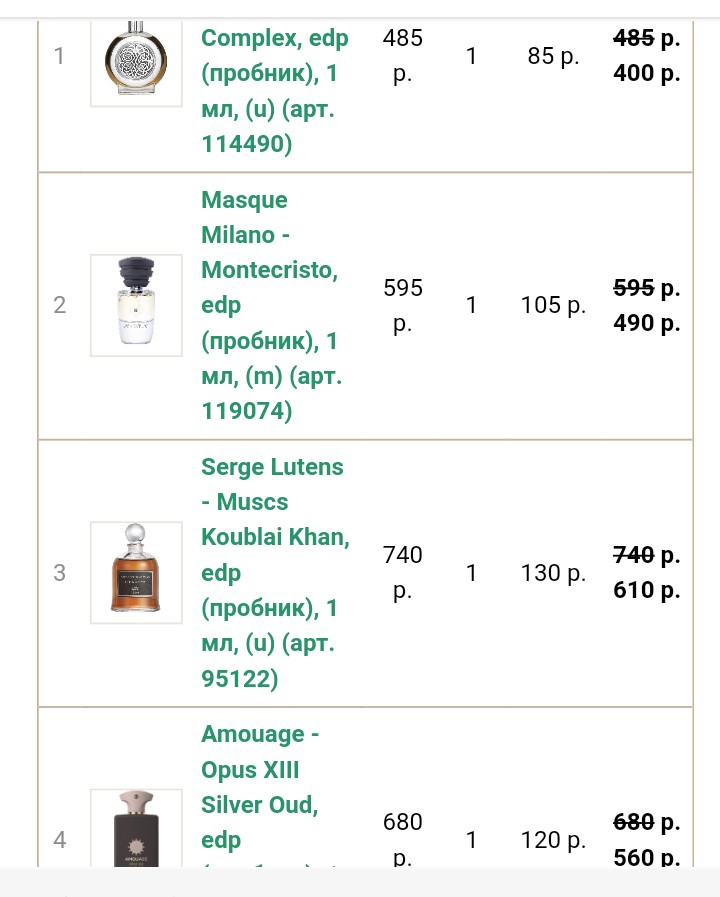Click the 130 р. discount amount
This screenshot has height=897, width=720.
(553, 573)
